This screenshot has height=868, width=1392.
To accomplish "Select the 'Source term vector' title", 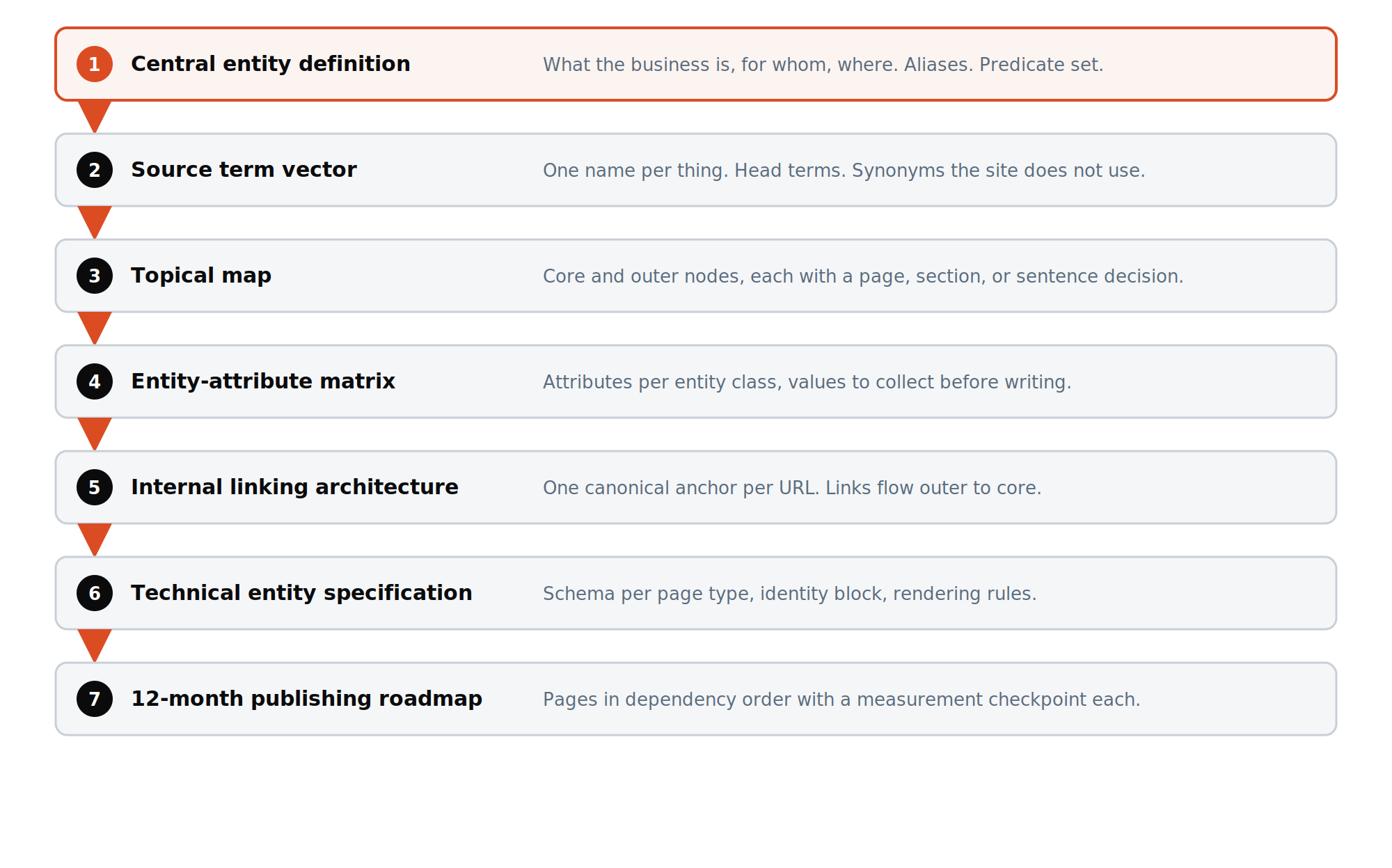I will pos(244,170).
